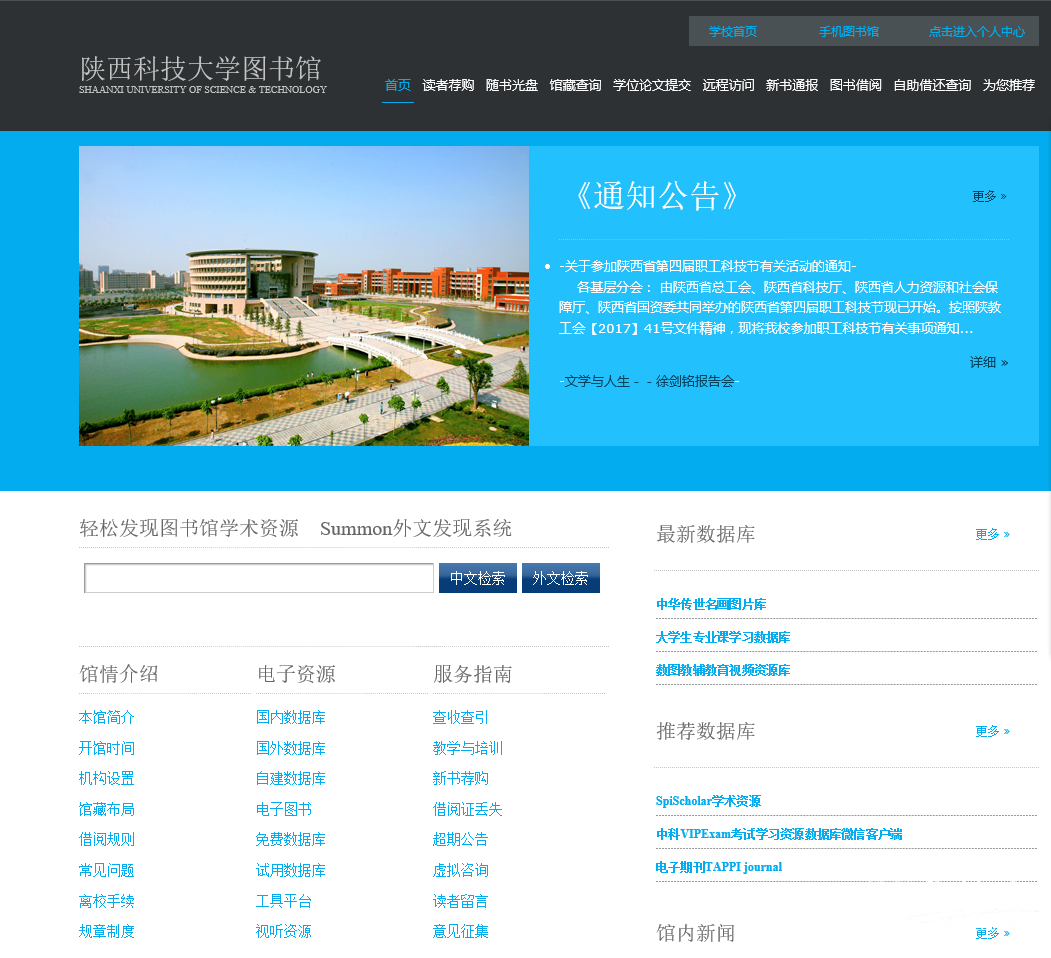This screenshot has width=1051, height=958.
Task: Visit 国外数据库 under 电子资源
Action: click(x=290, y=748)
